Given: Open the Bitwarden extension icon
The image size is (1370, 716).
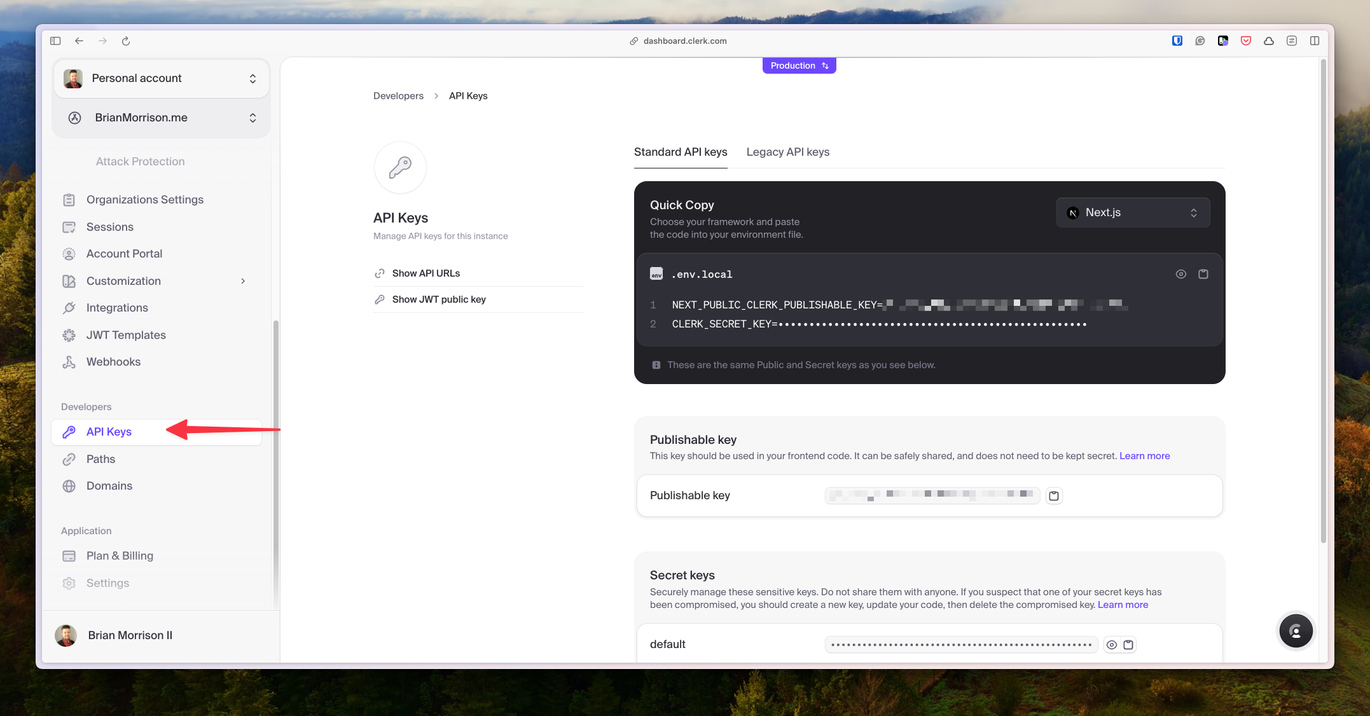Looking at the screenshot, I should click(x=1177, y=41).
